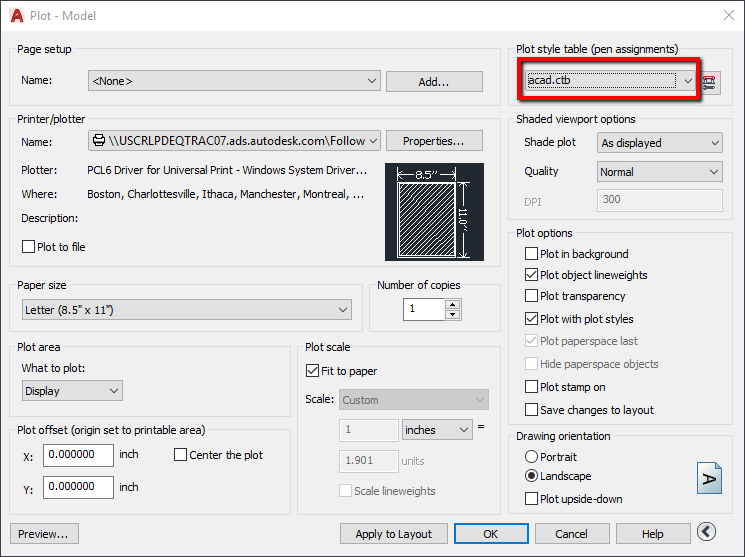745x557 pixels.
Task: Enable the Plot to file checkbox
Action: 28,247
